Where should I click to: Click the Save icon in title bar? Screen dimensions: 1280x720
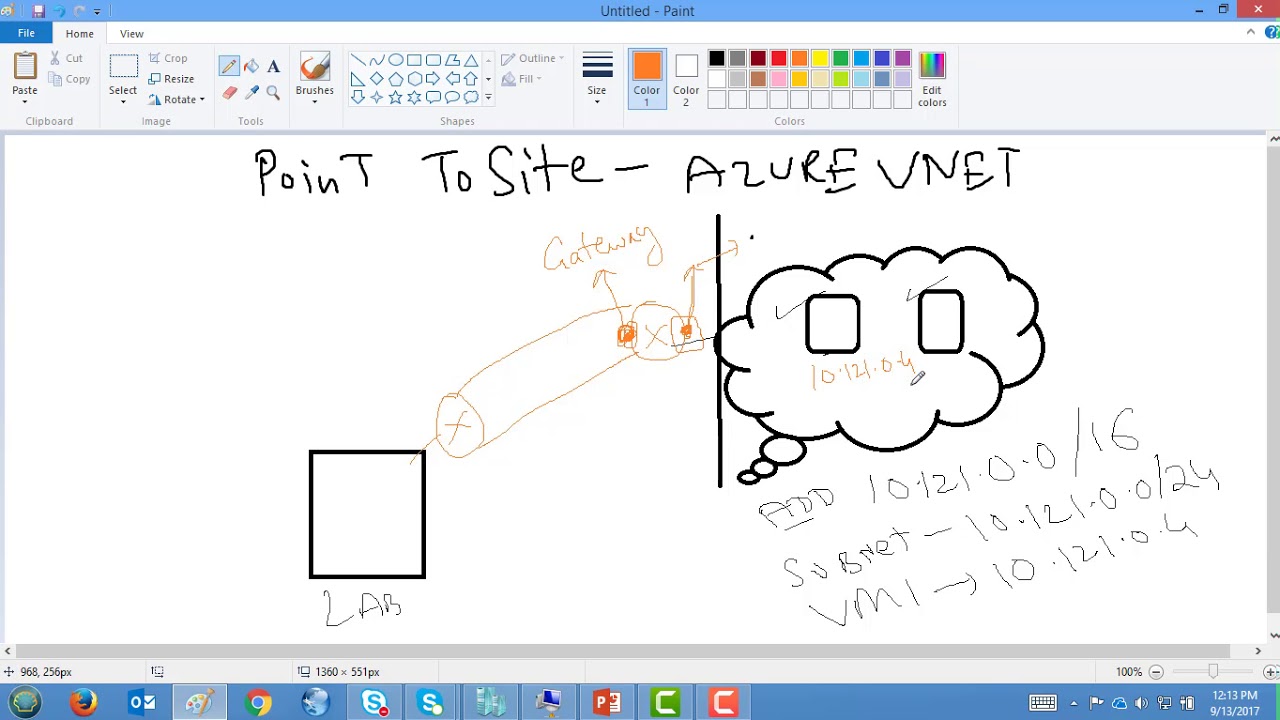coord(38,10)
